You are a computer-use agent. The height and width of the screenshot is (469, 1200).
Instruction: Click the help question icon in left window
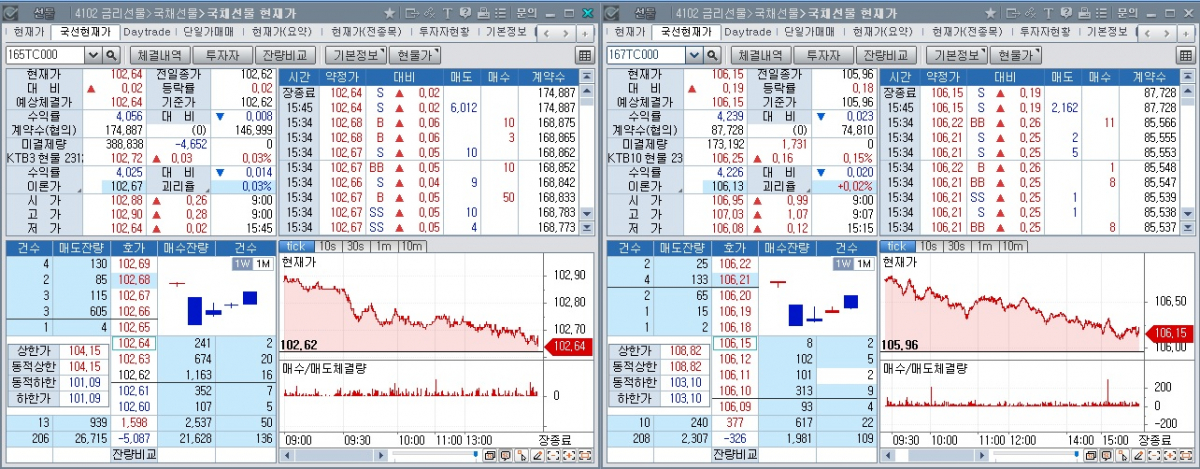(x=465, y=13)
